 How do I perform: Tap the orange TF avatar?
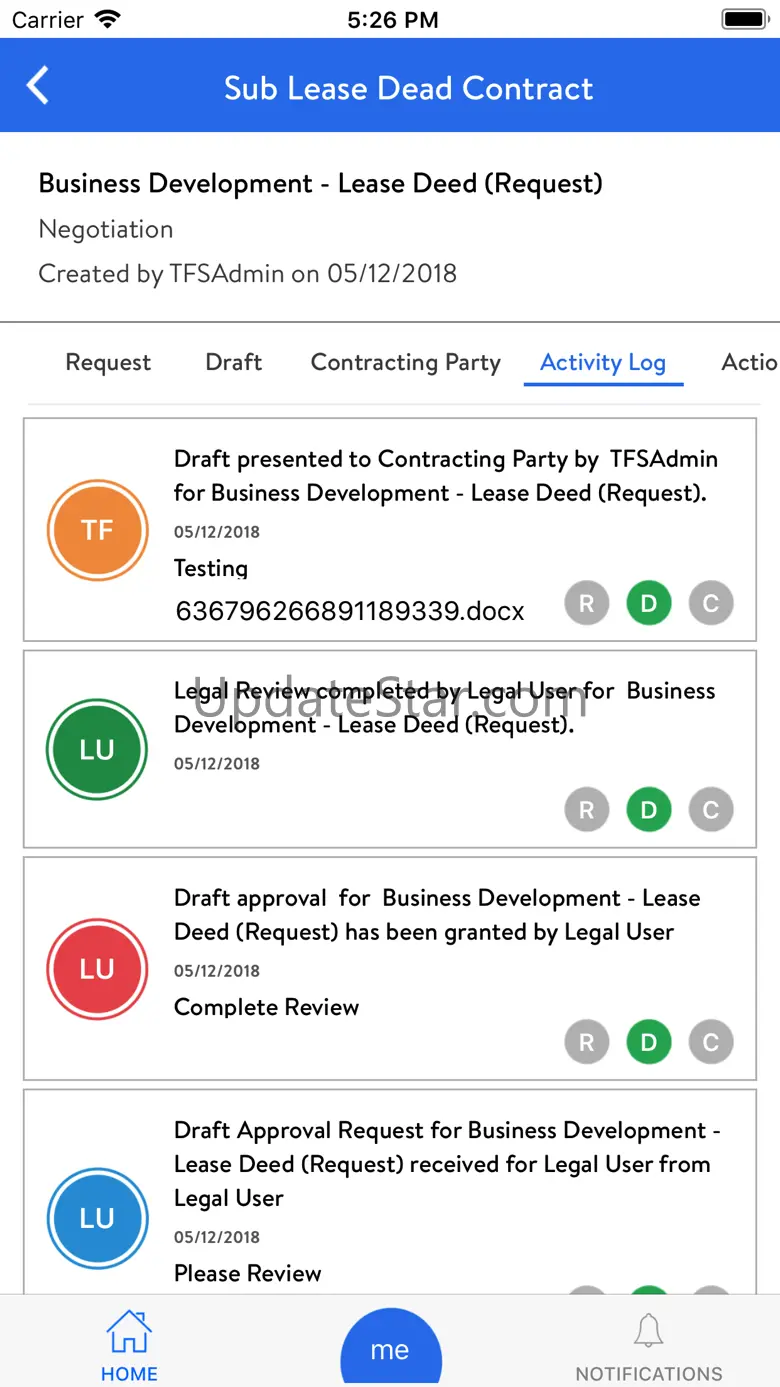point(97,530)
